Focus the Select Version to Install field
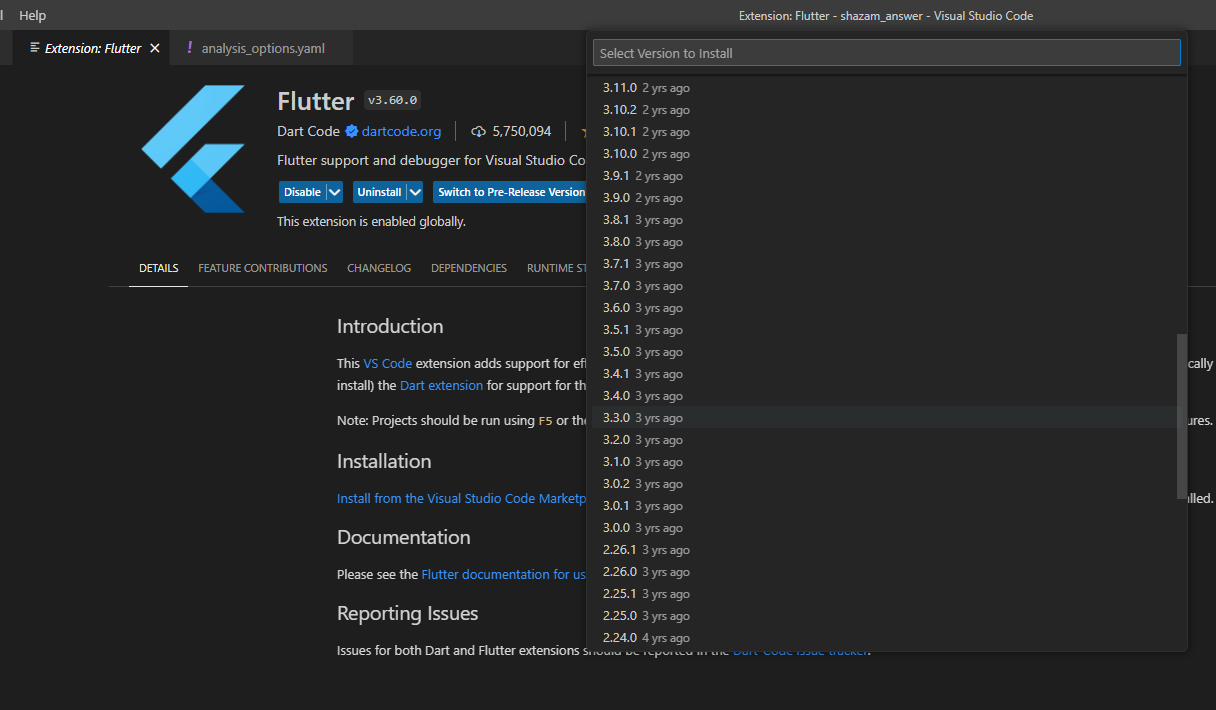The width and height of the screenshot is (1216, 710). (887, 53)
